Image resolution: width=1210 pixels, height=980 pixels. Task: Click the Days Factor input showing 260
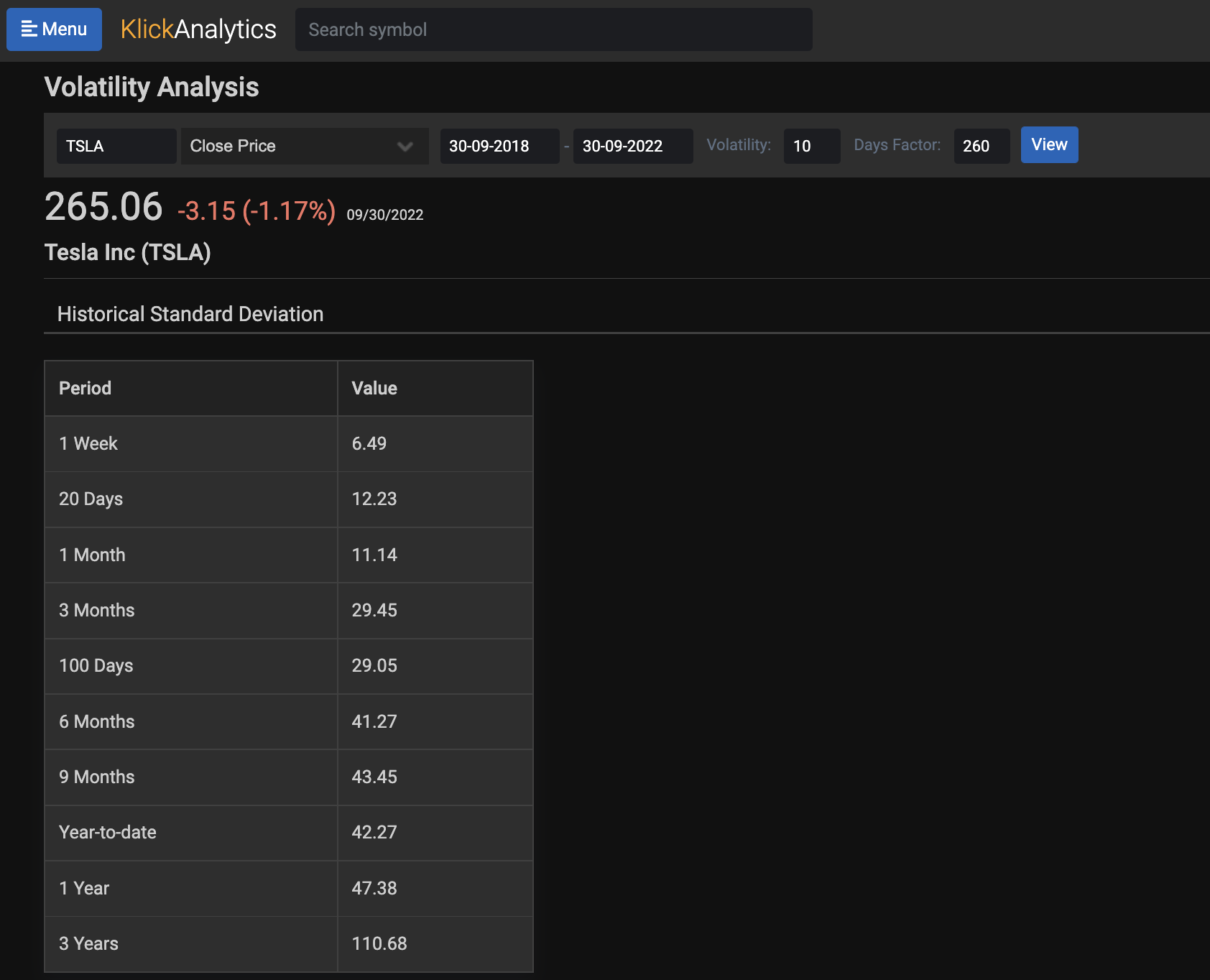pyautogui.click(x=981, y=146)
